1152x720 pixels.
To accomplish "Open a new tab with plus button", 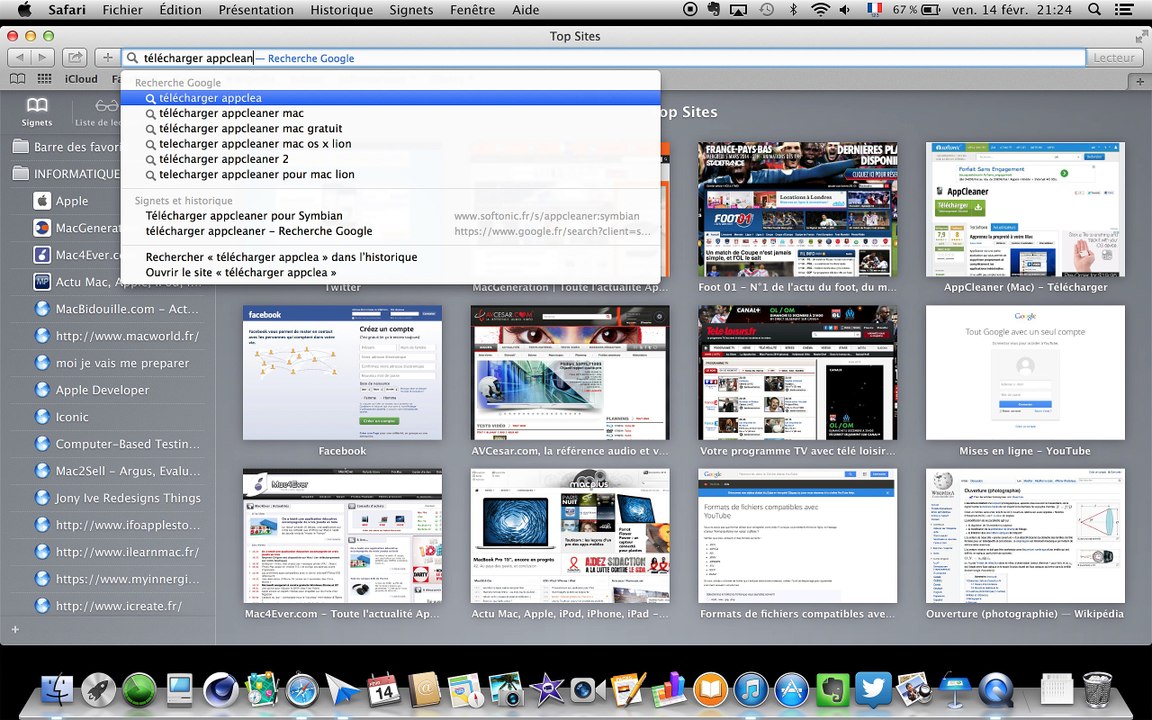I will coord(1140,81).
